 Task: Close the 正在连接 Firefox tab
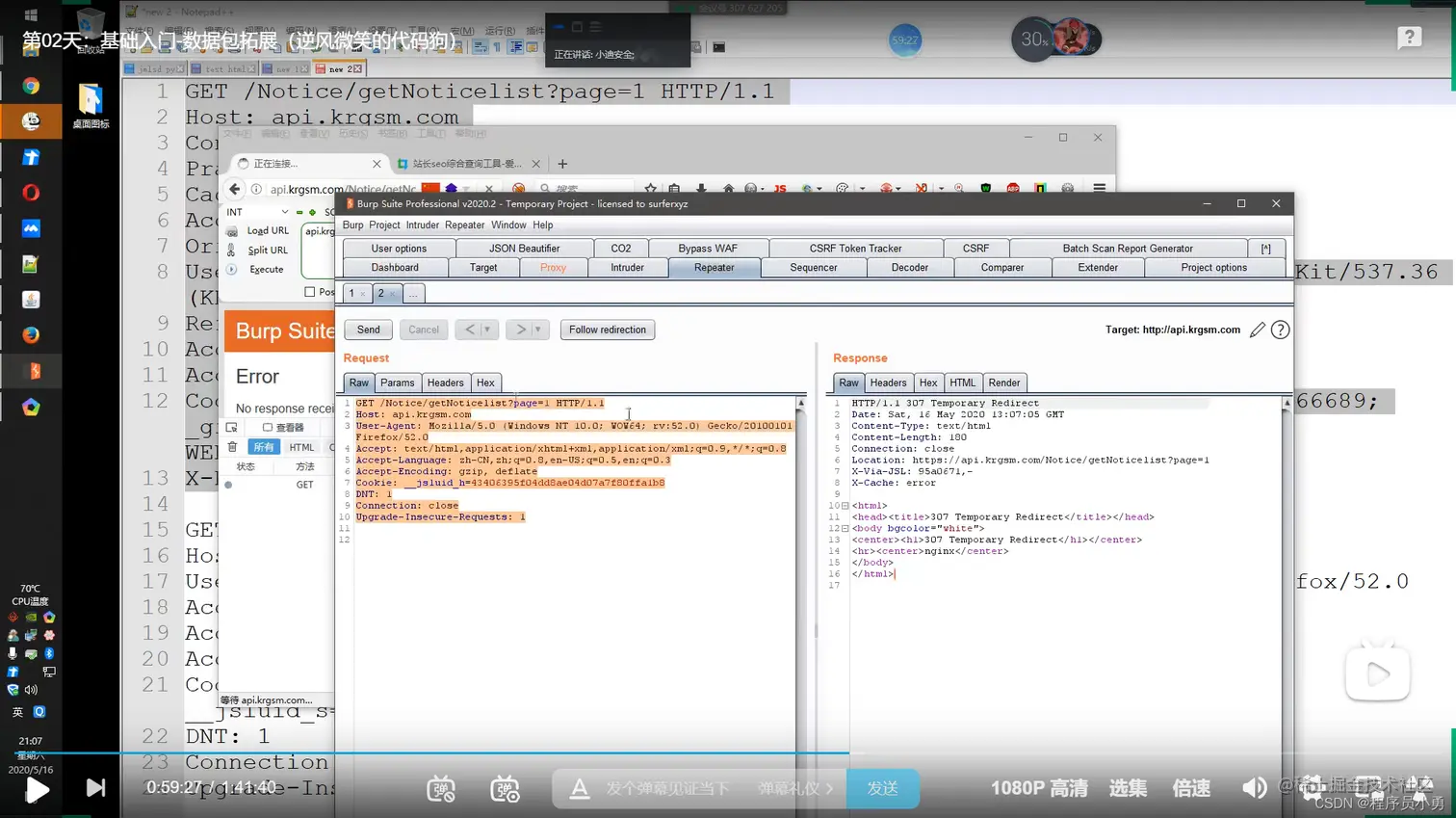click(x=377, y=164)
